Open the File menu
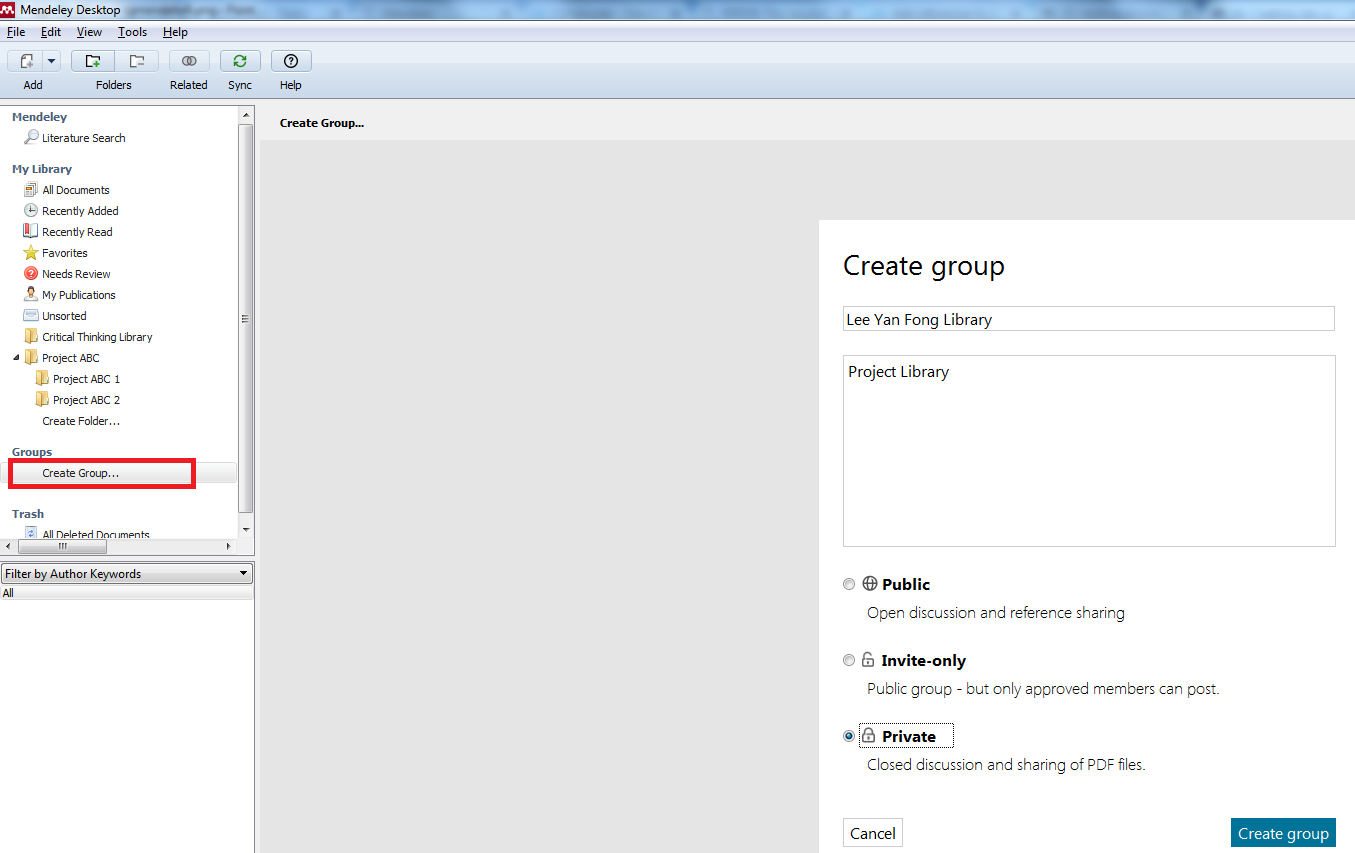 coord(15,32)
